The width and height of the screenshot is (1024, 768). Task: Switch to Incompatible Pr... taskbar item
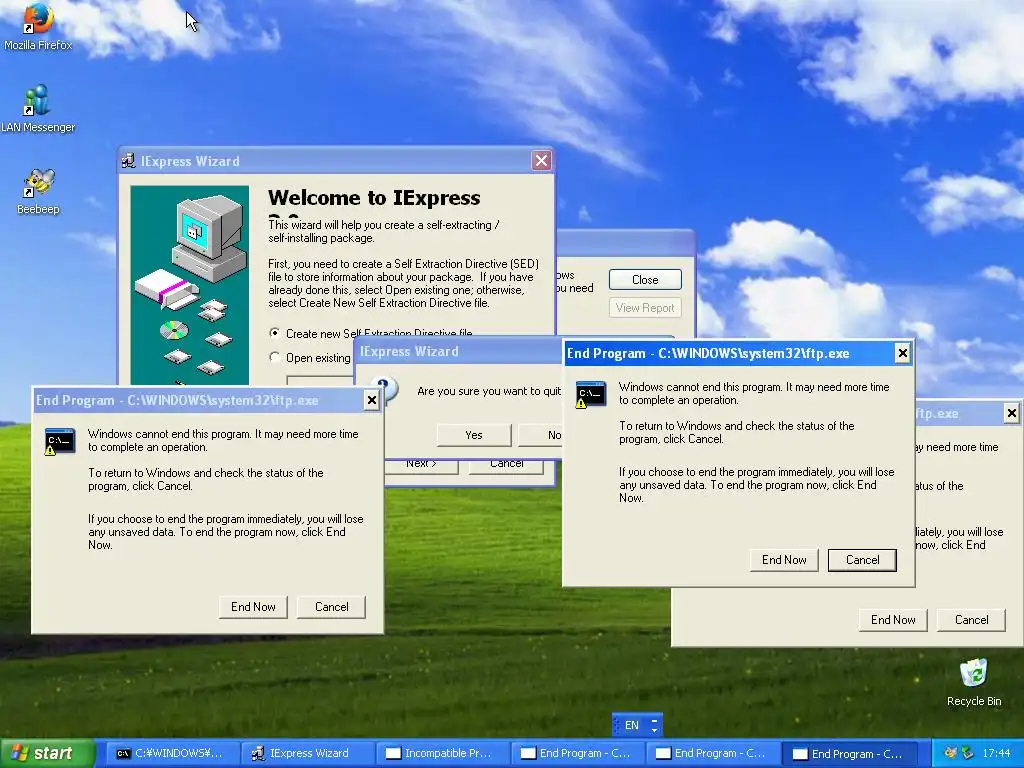[443, 753]
